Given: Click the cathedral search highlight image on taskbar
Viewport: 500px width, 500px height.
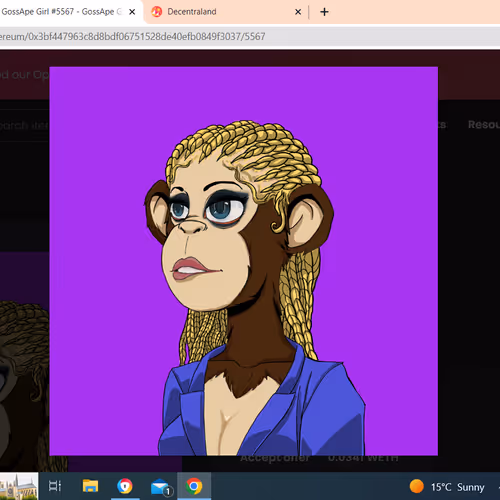Looking at the screenshot, I should pos(19,486).
